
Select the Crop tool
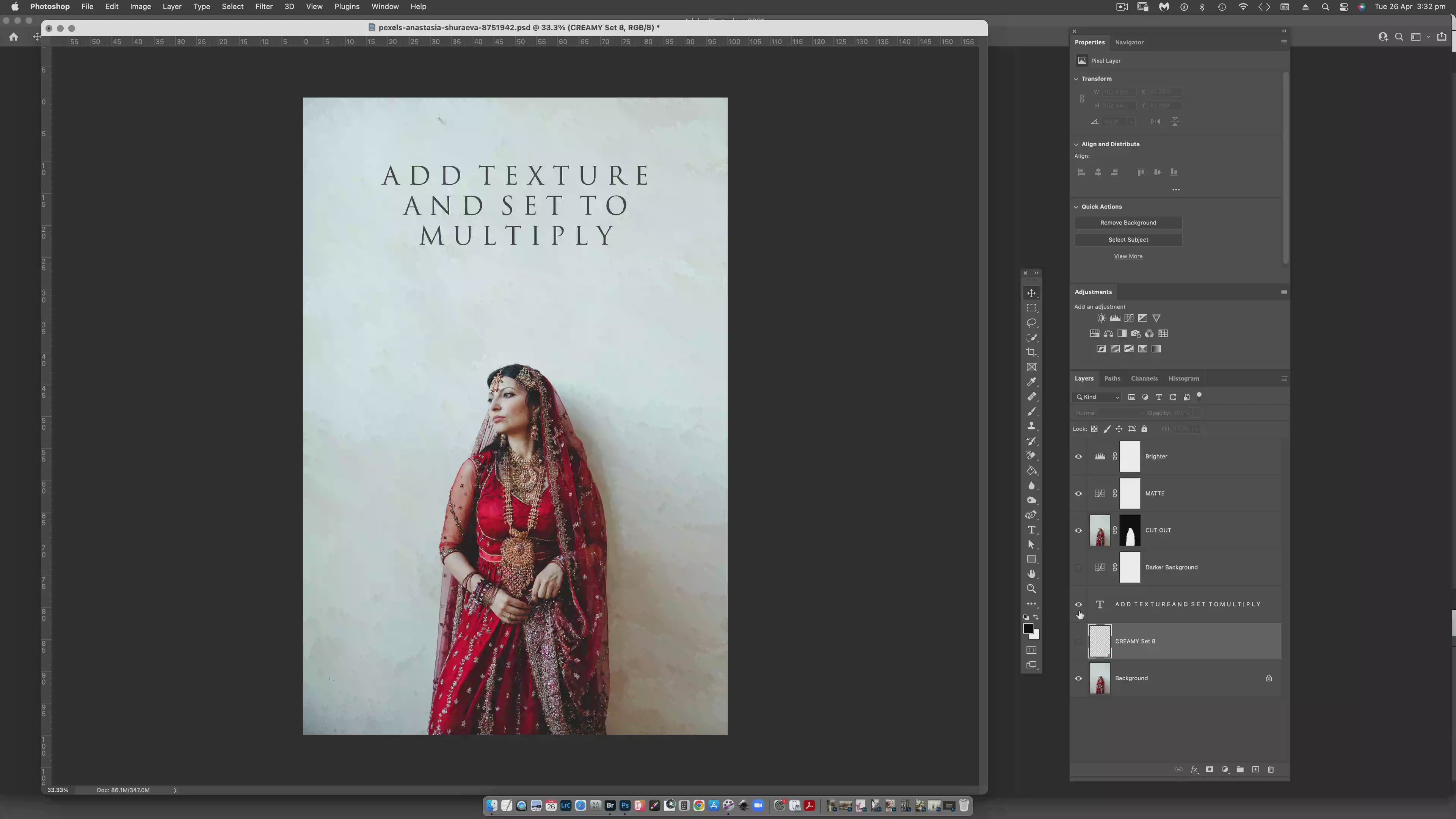pos(1031,352)
